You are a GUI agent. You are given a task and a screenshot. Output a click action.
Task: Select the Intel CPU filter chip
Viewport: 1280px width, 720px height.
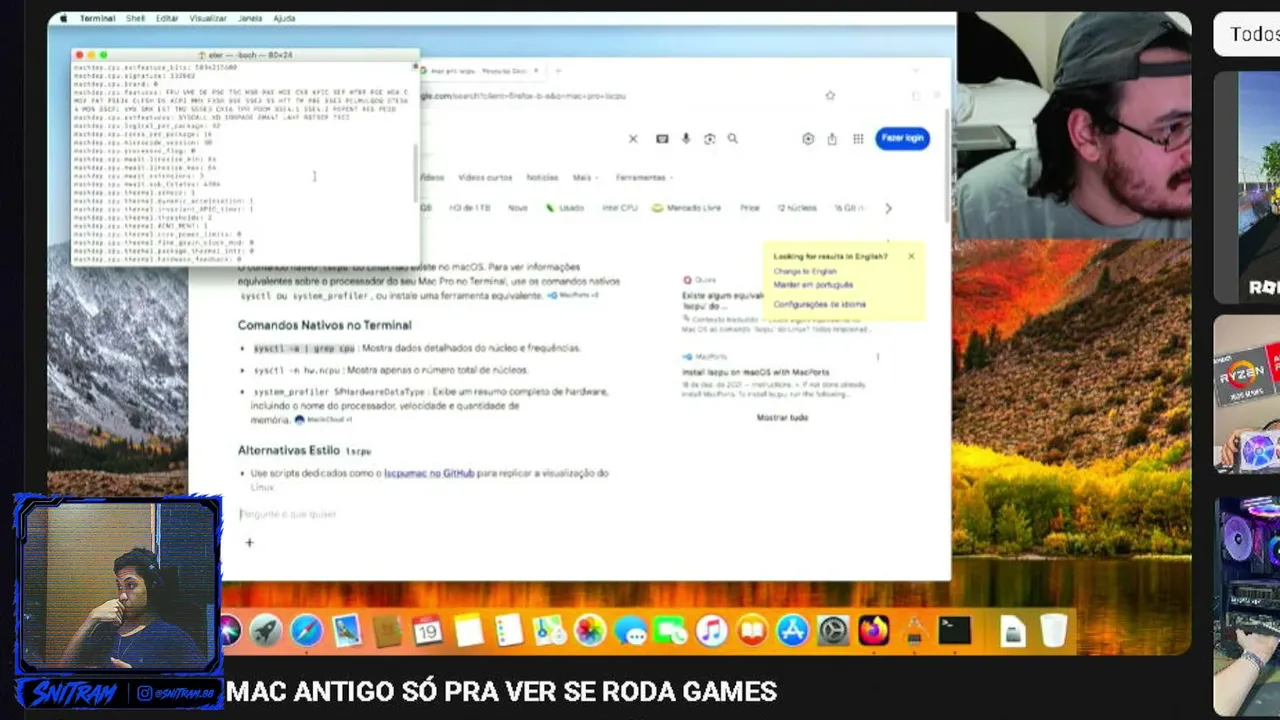point(620,208)
